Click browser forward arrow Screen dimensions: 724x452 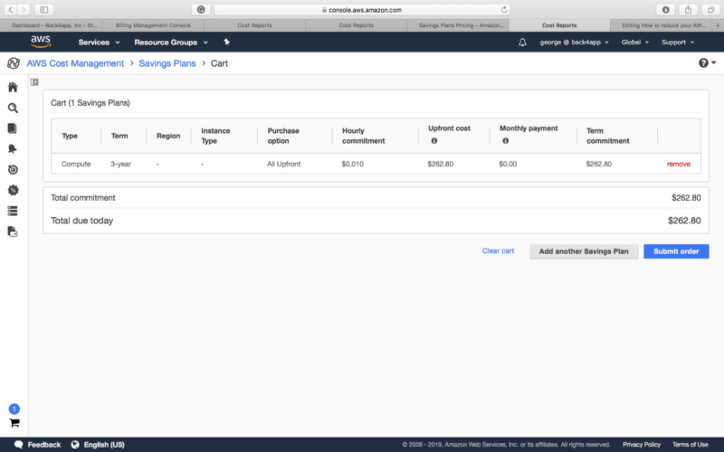[23, 9]
